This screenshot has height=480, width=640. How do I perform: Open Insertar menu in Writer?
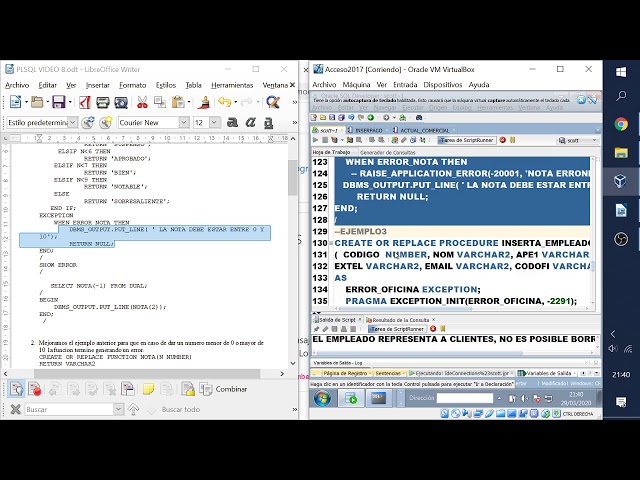(x=98, y=85)
